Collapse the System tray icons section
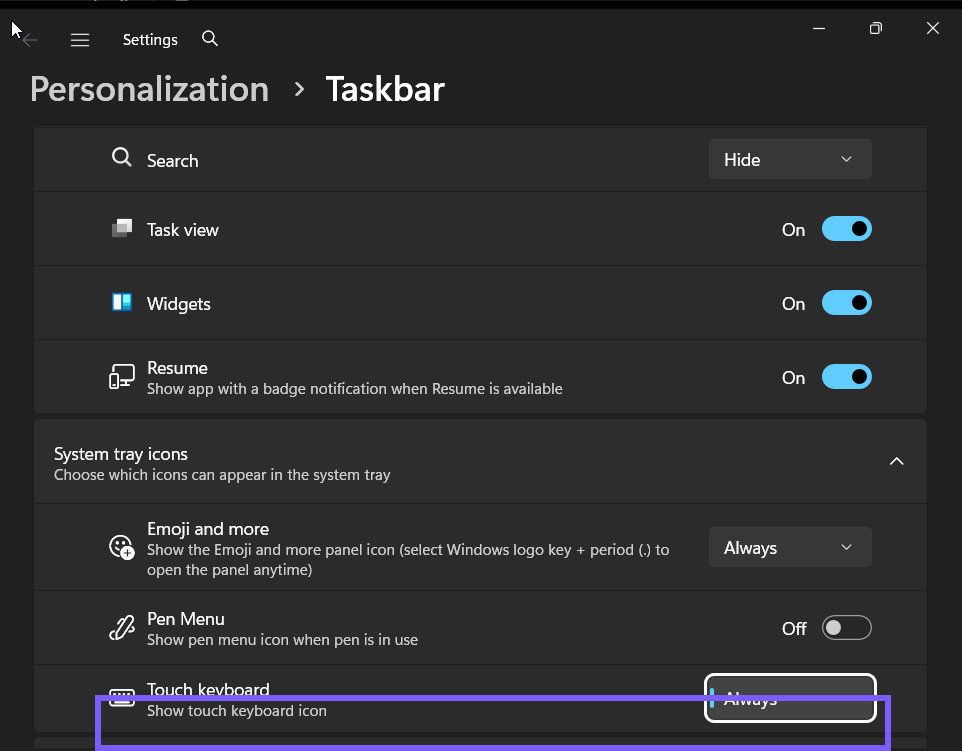The height and width of the screenshot is (751, 962). click(896, 461)
